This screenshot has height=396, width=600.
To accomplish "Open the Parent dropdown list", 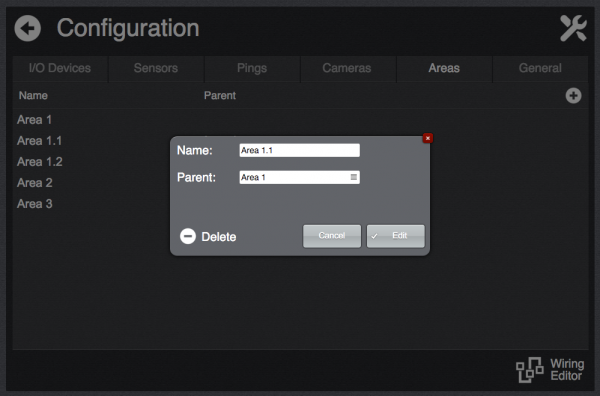I will coord(300,177).
